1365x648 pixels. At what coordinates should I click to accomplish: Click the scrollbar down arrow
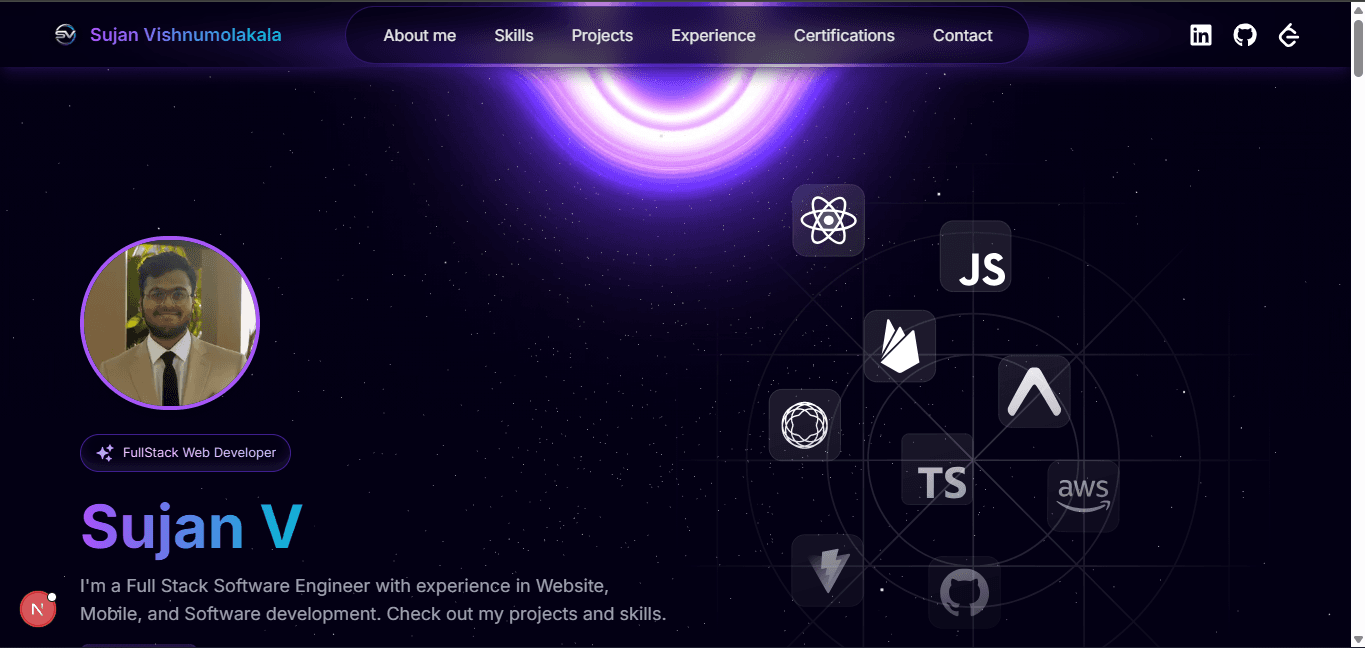pyautogui.click(x=1357, y=639)
